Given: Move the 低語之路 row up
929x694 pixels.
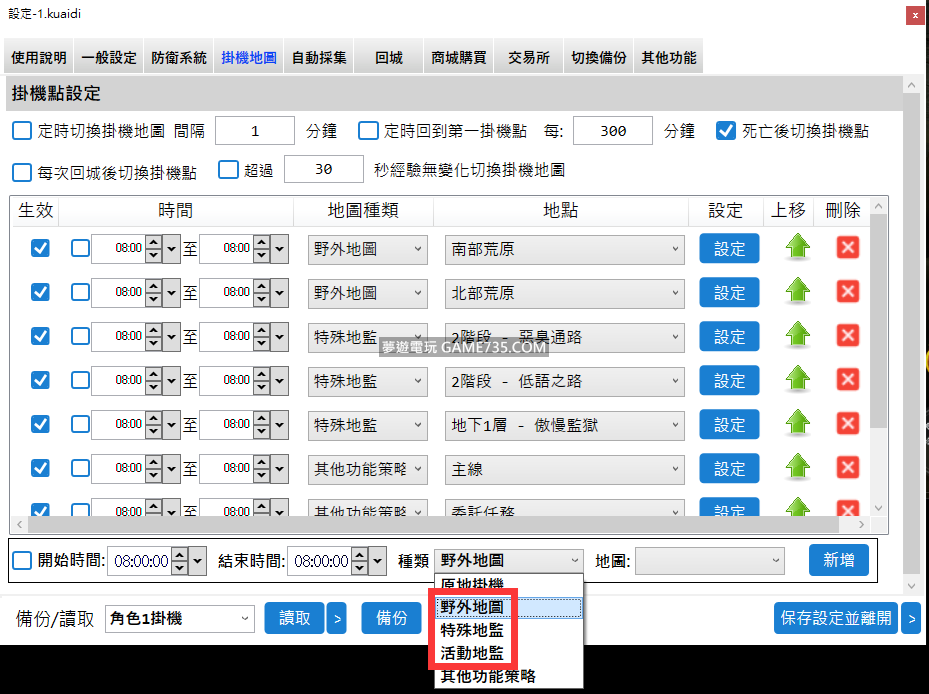Looking at the screenshot, I should click(797, 380).
